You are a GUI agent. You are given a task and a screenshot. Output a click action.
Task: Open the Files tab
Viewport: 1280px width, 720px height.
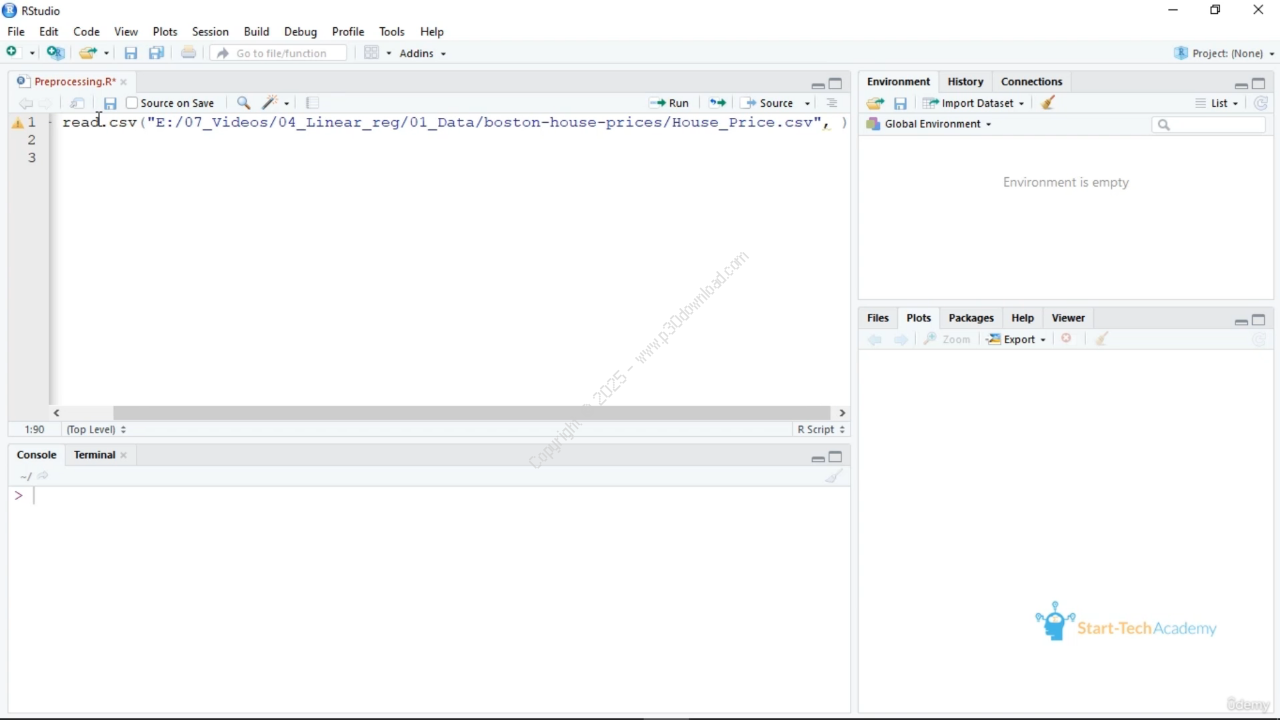tap(878, 318)
